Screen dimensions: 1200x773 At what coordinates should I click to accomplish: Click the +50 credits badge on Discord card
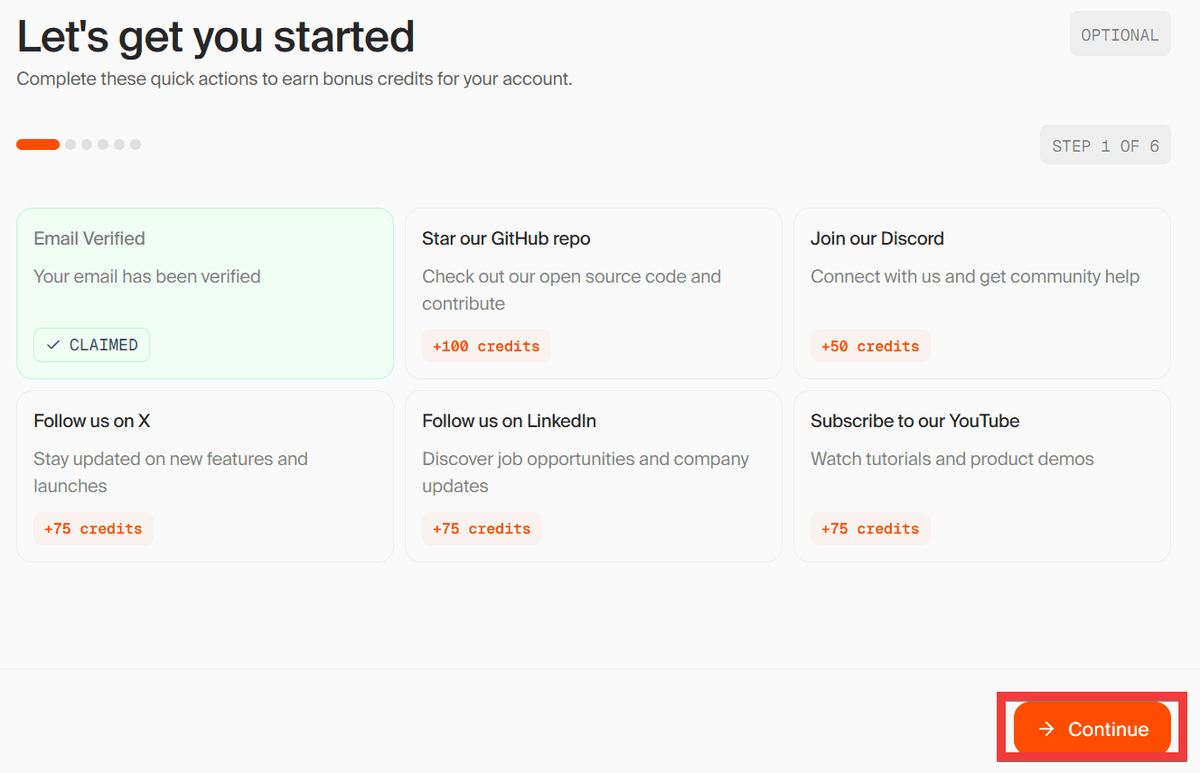point(870,347)
